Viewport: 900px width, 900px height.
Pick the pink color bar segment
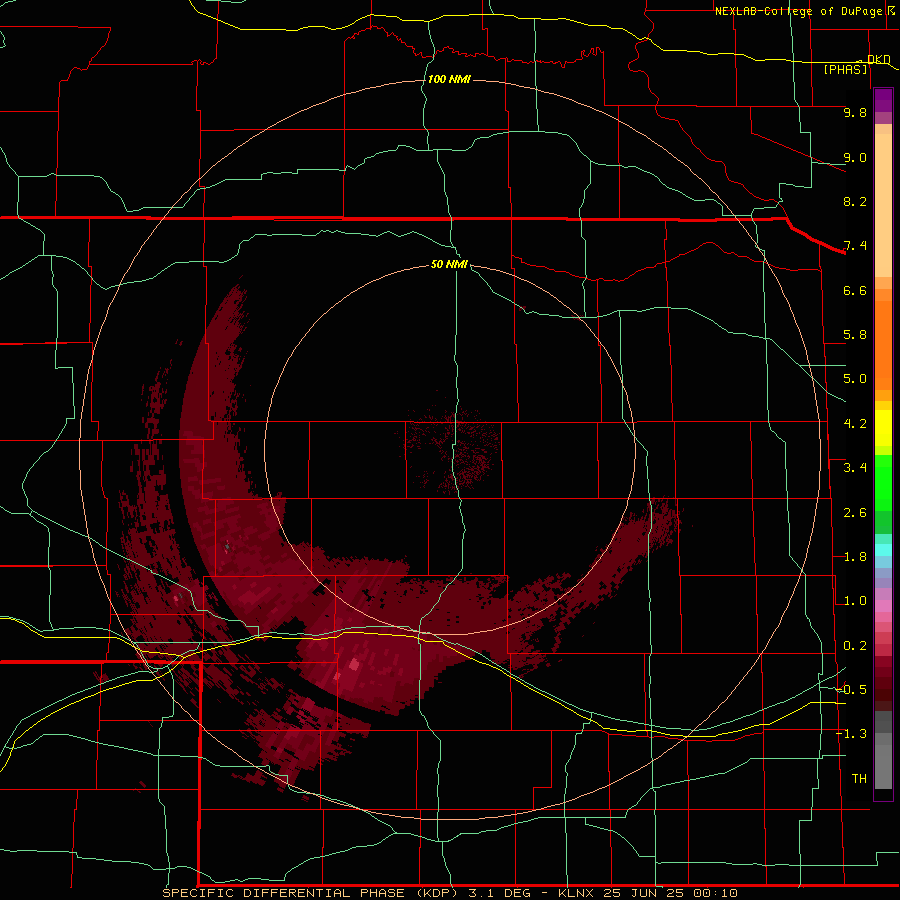tap(883, 606)
